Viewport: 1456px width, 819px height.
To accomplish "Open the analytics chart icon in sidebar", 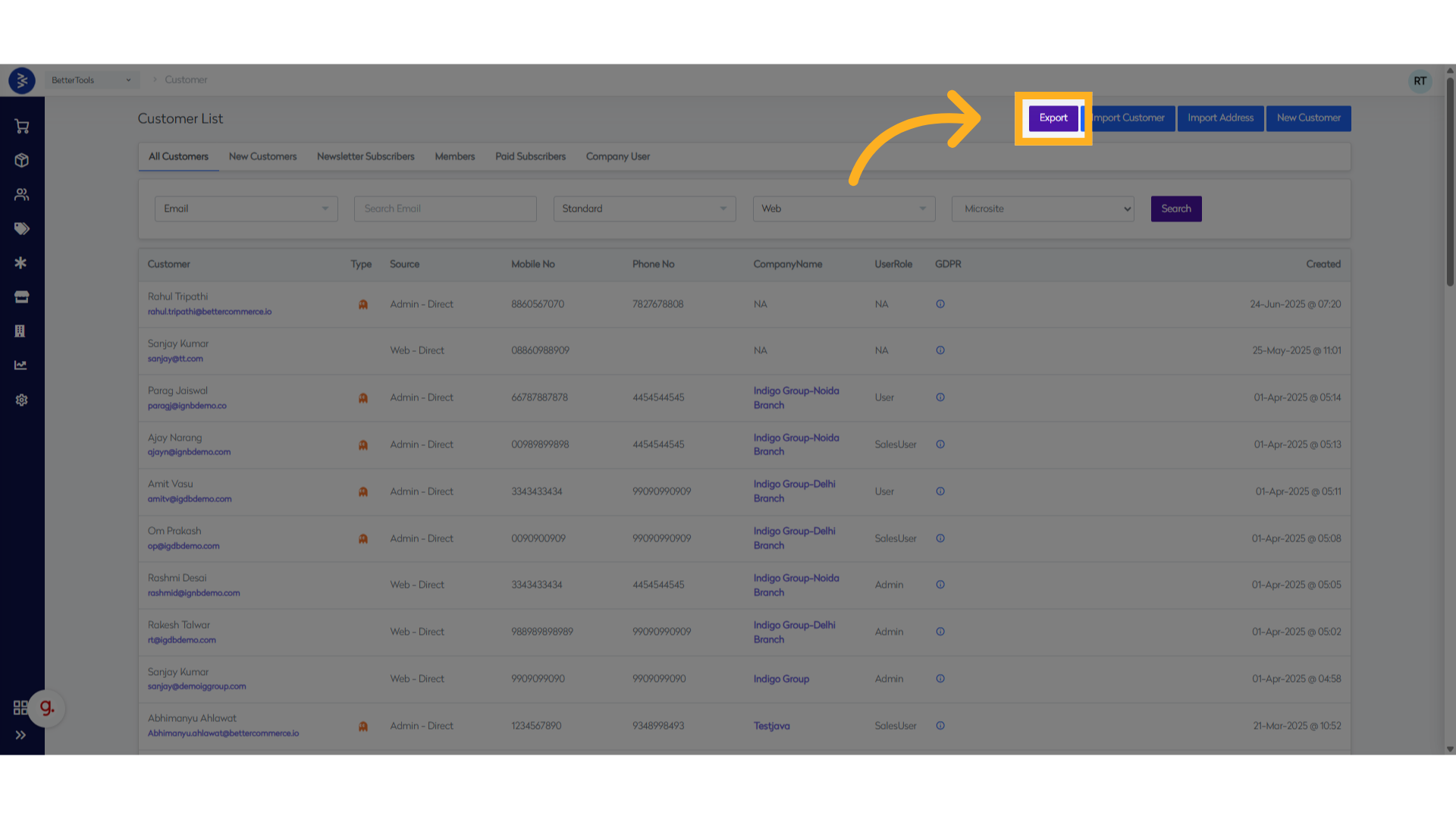I will [21, 366].
